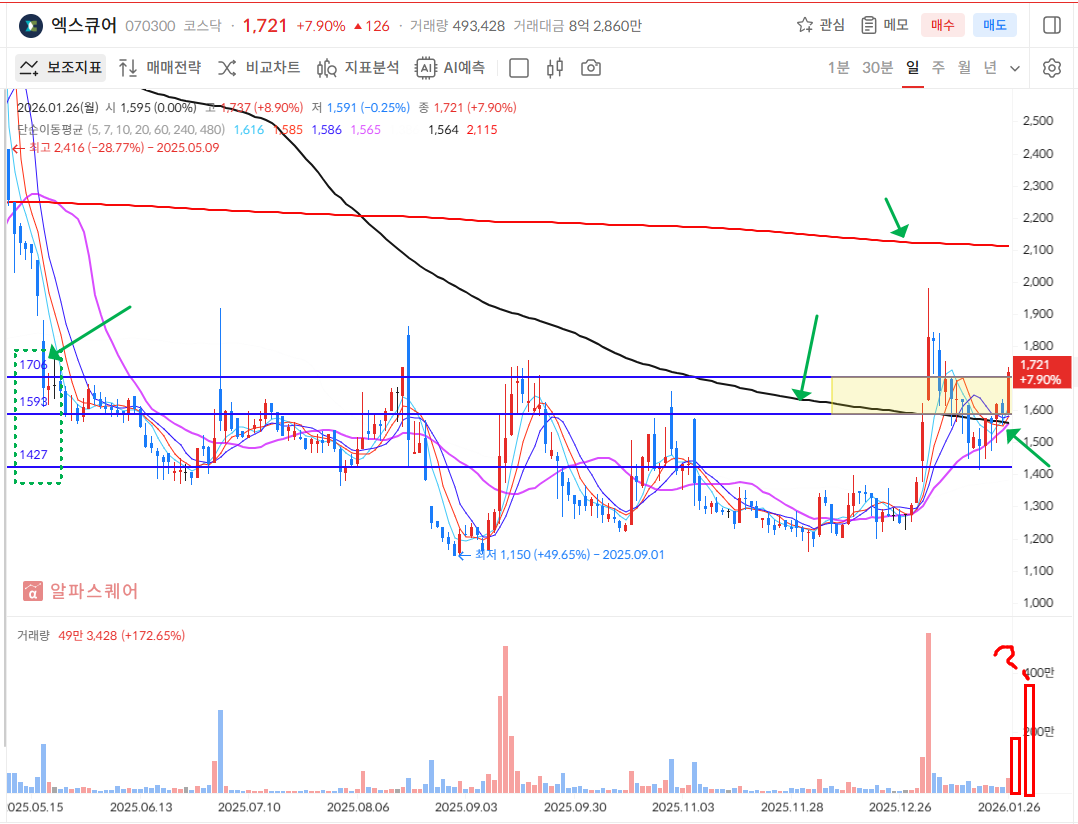Open AI예측 prediction tool

[451, 68]
